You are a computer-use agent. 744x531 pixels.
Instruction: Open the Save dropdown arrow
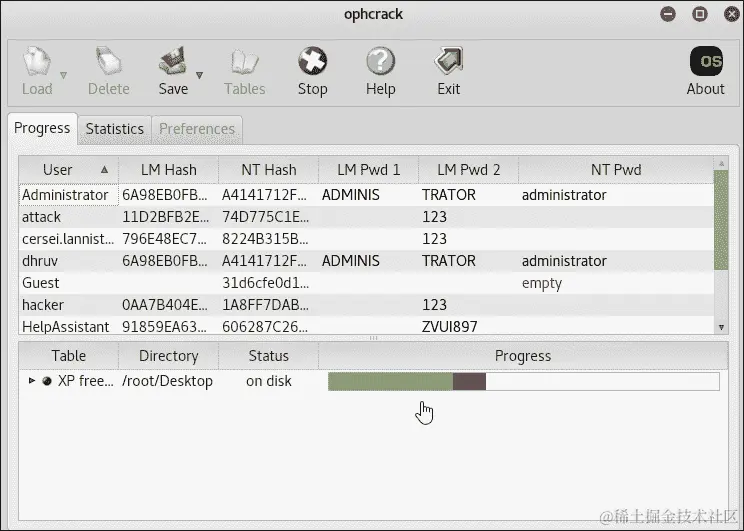pyautogui.click(x=199, y=75)
